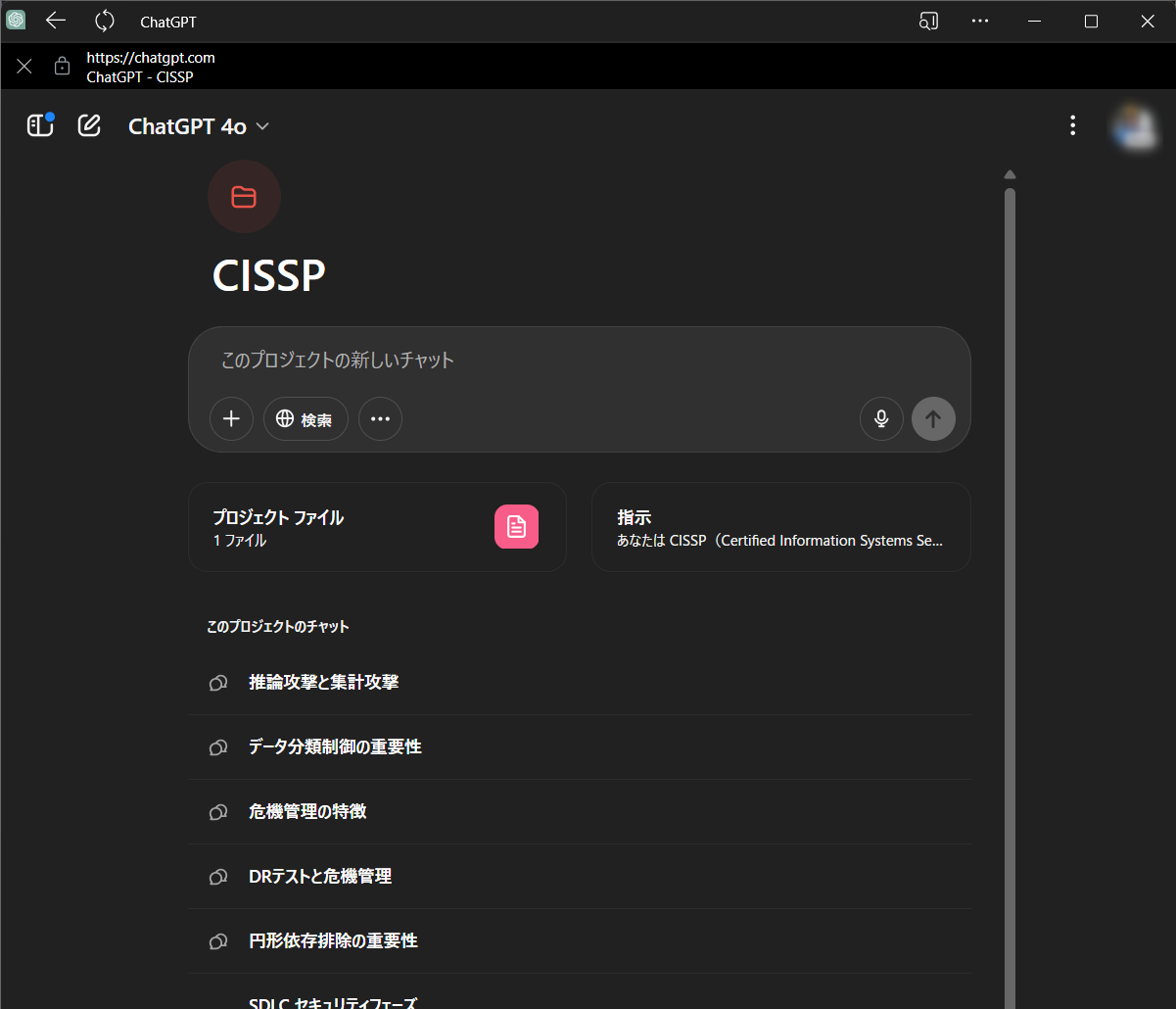Click the pink document file icon

click(x=516, y=527)
